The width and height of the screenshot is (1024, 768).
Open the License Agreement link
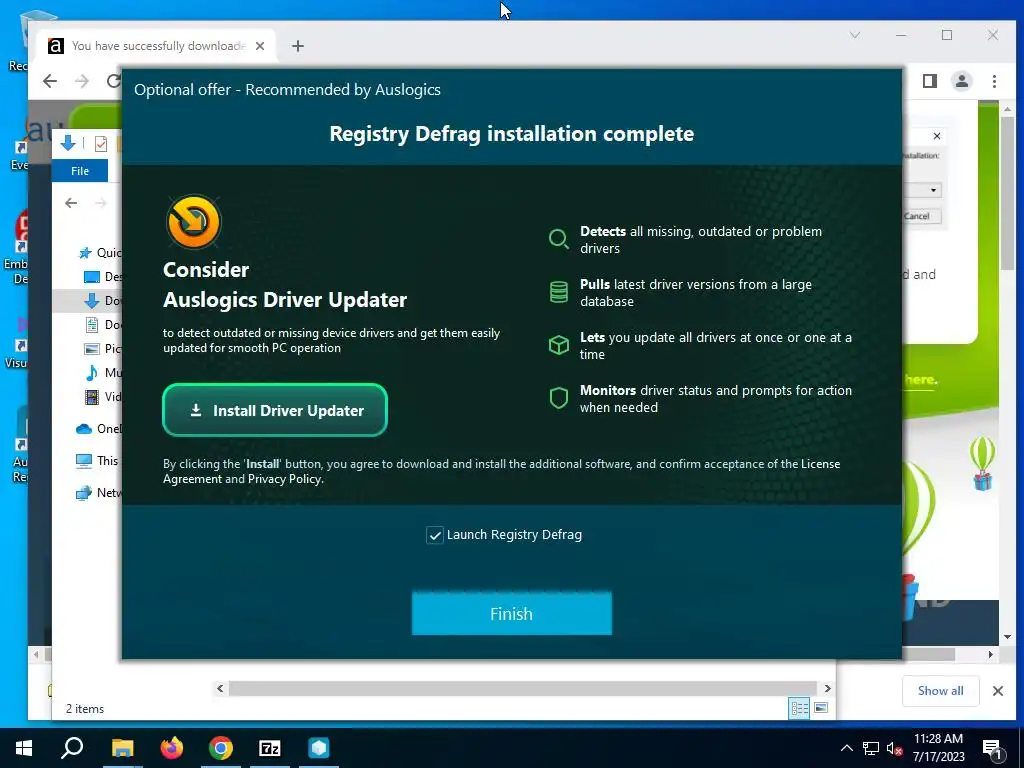pos(502,471)
